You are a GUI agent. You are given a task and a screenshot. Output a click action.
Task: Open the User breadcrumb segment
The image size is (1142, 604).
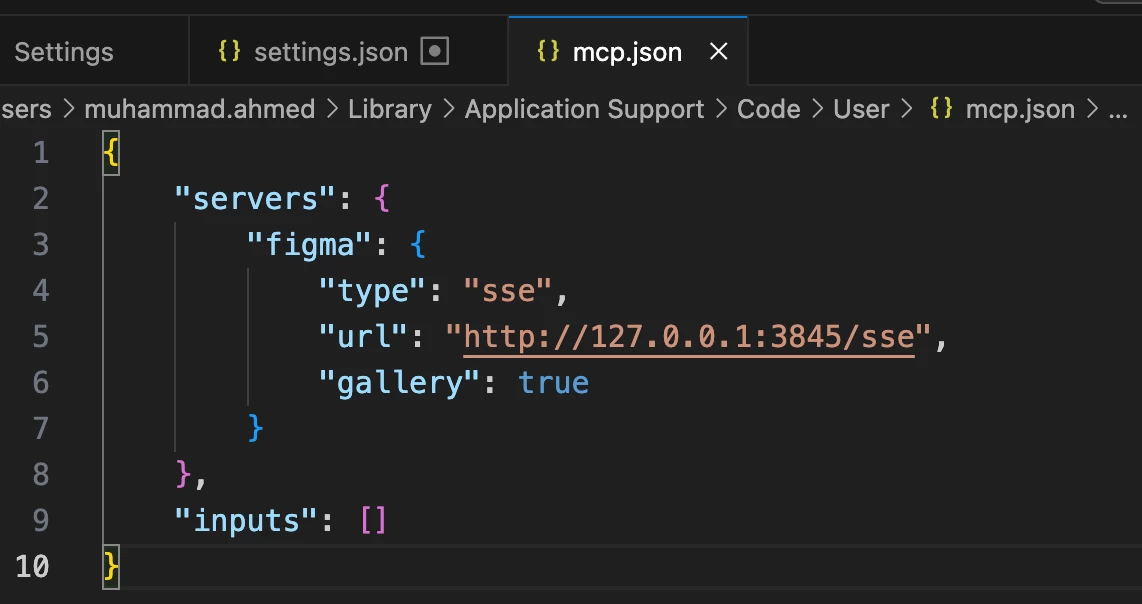pyautogui.click(x=862, y=109)
